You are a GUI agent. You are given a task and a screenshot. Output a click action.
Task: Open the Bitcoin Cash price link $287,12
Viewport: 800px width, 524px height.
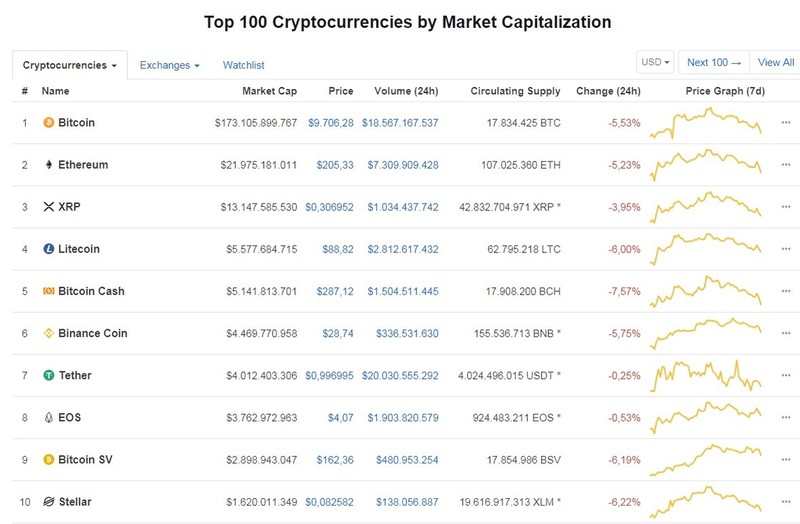click(335, 291)
